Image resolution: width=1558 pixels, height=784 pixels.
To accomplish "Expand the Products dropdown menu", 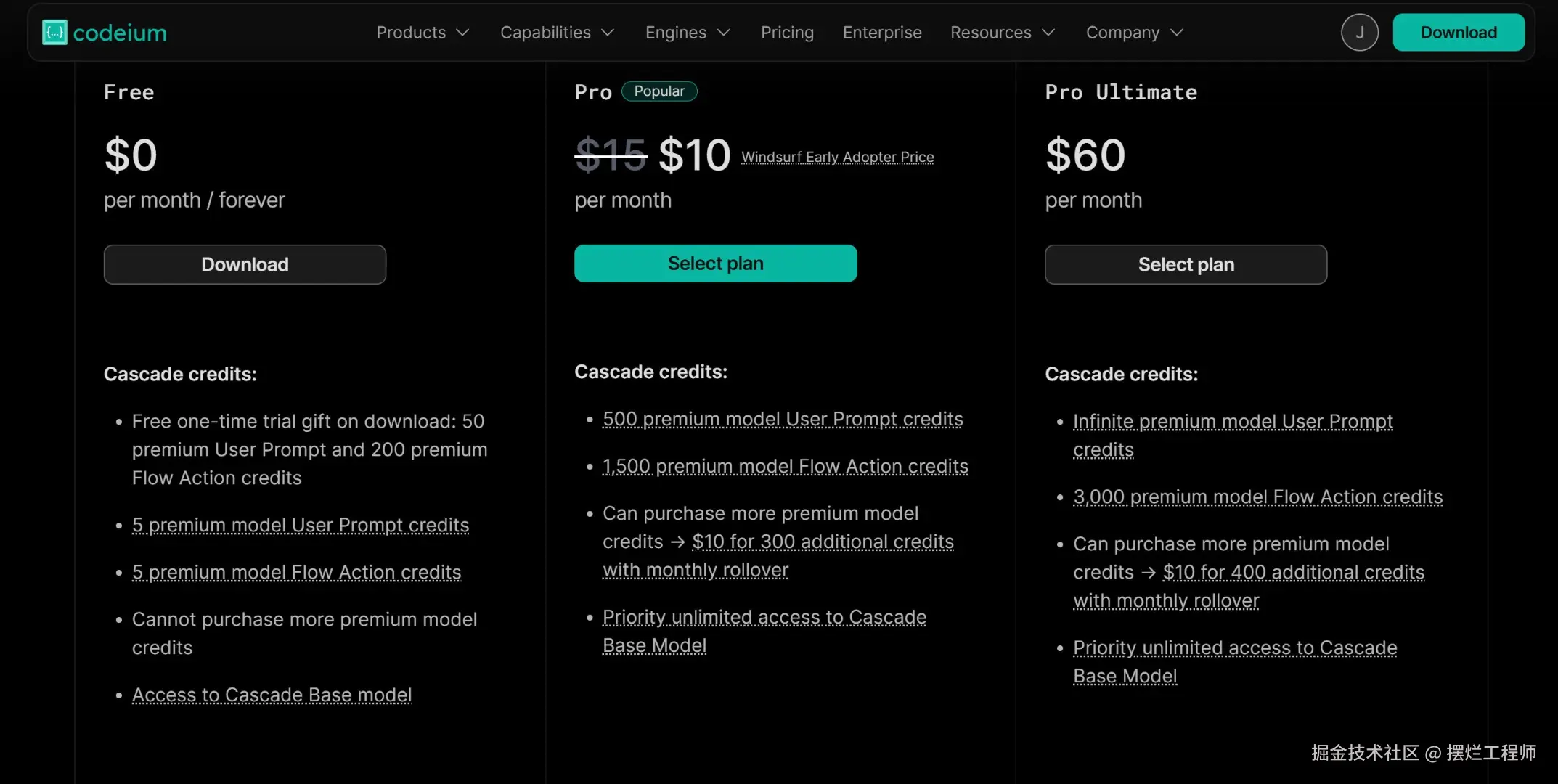I will coord(423,33).
